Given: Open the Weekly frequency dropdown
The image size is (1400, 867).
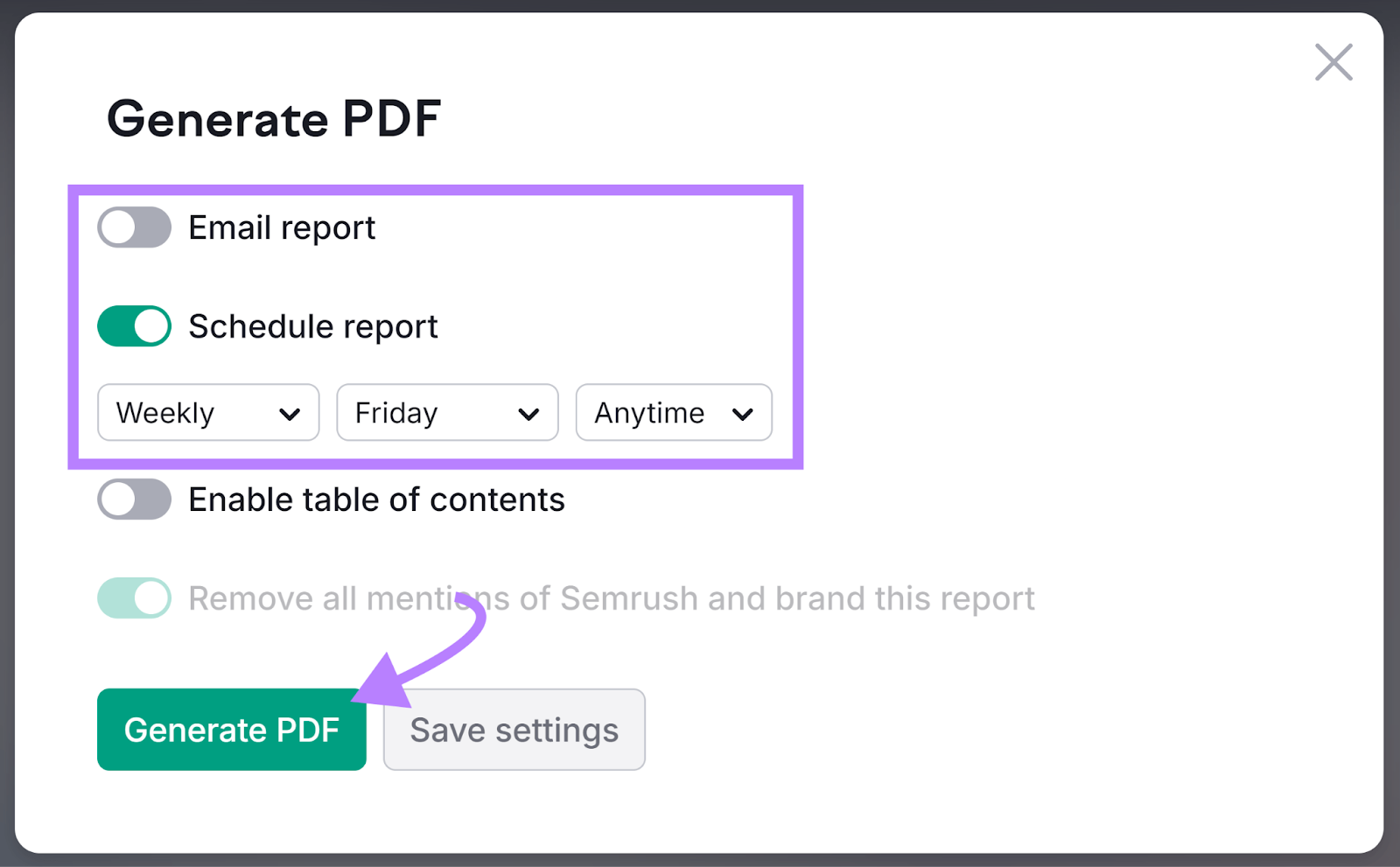Looking at the screenshot, I should click(207, 413).
